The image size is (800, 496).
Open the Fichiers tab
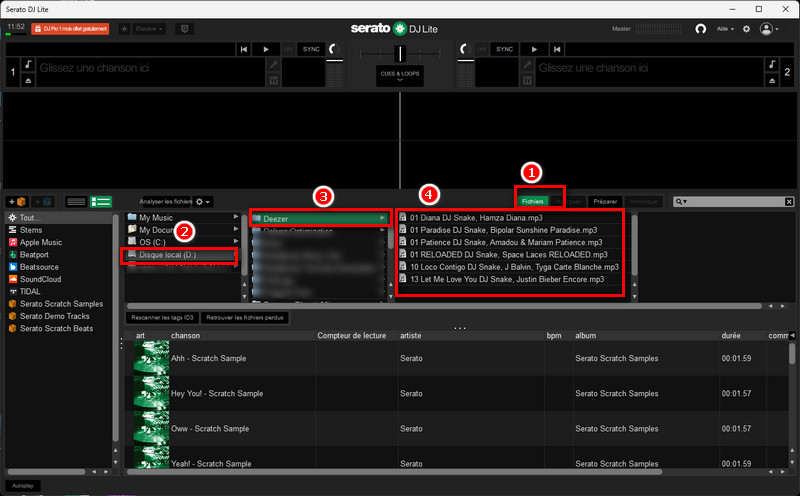533,202
